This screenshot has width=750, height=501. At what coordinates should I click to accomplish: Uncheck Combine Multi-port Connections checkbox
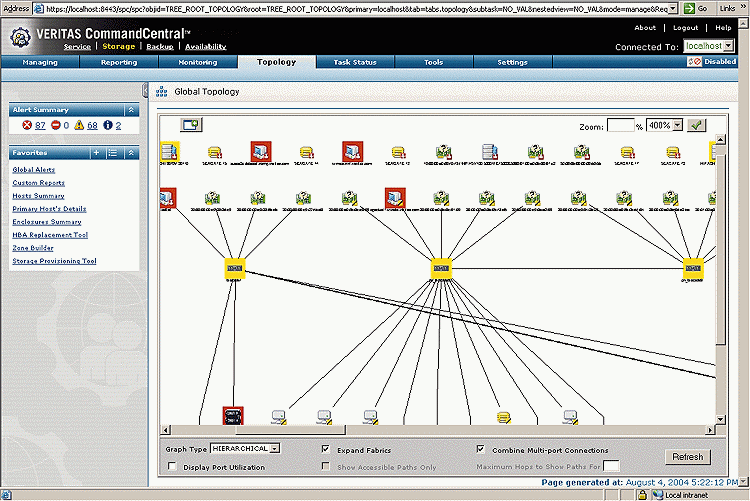(x=481, y=449)
